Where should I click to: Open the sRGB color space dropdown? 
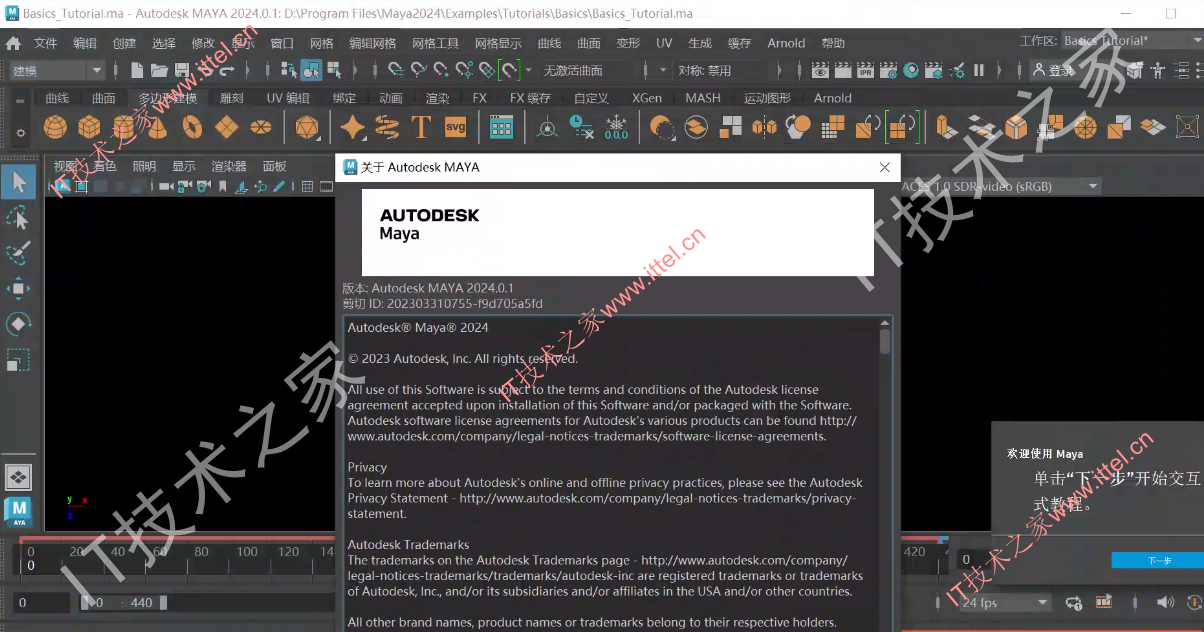click(x=1000, y=186)
